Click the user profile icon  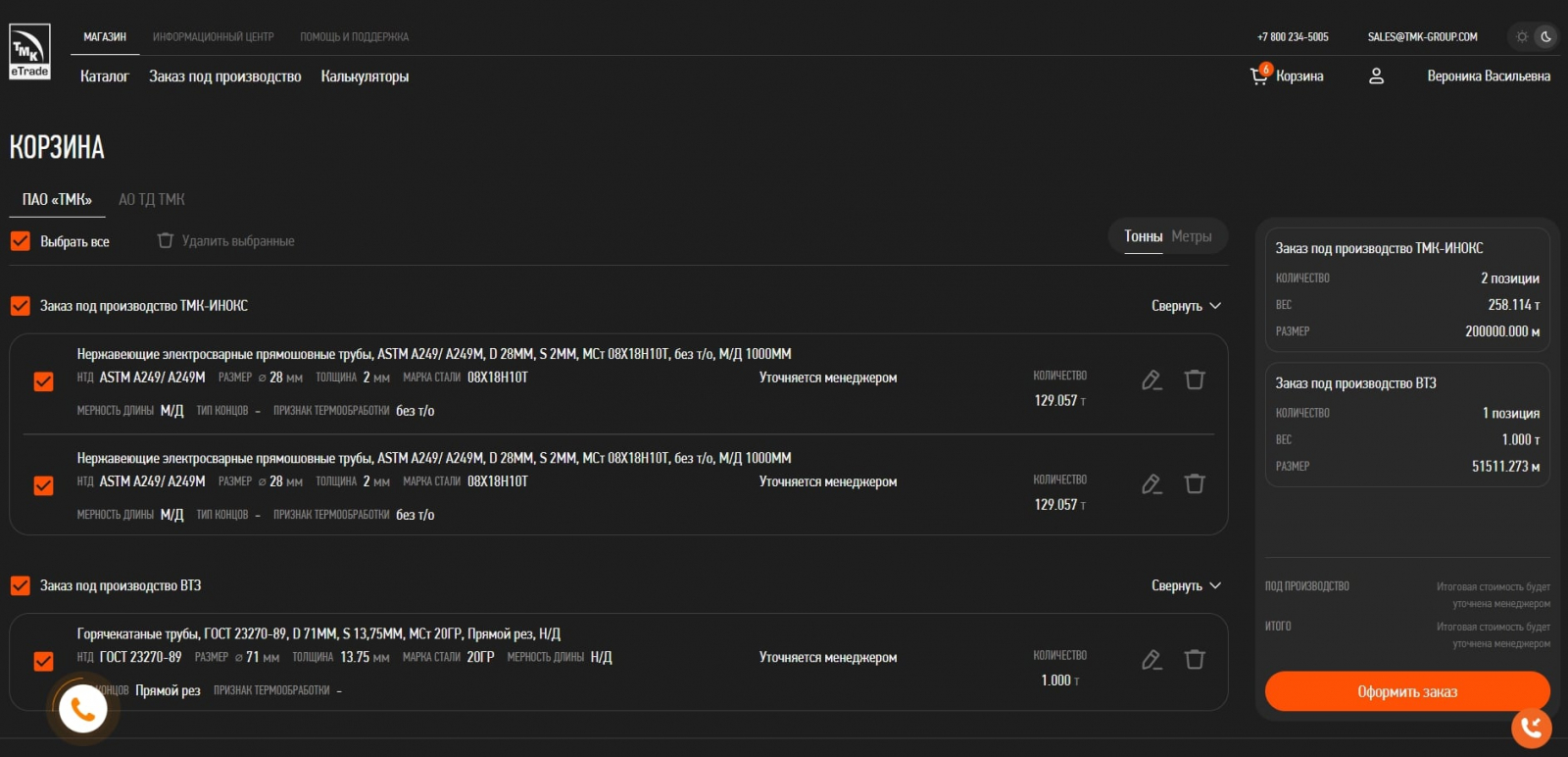1376,76
